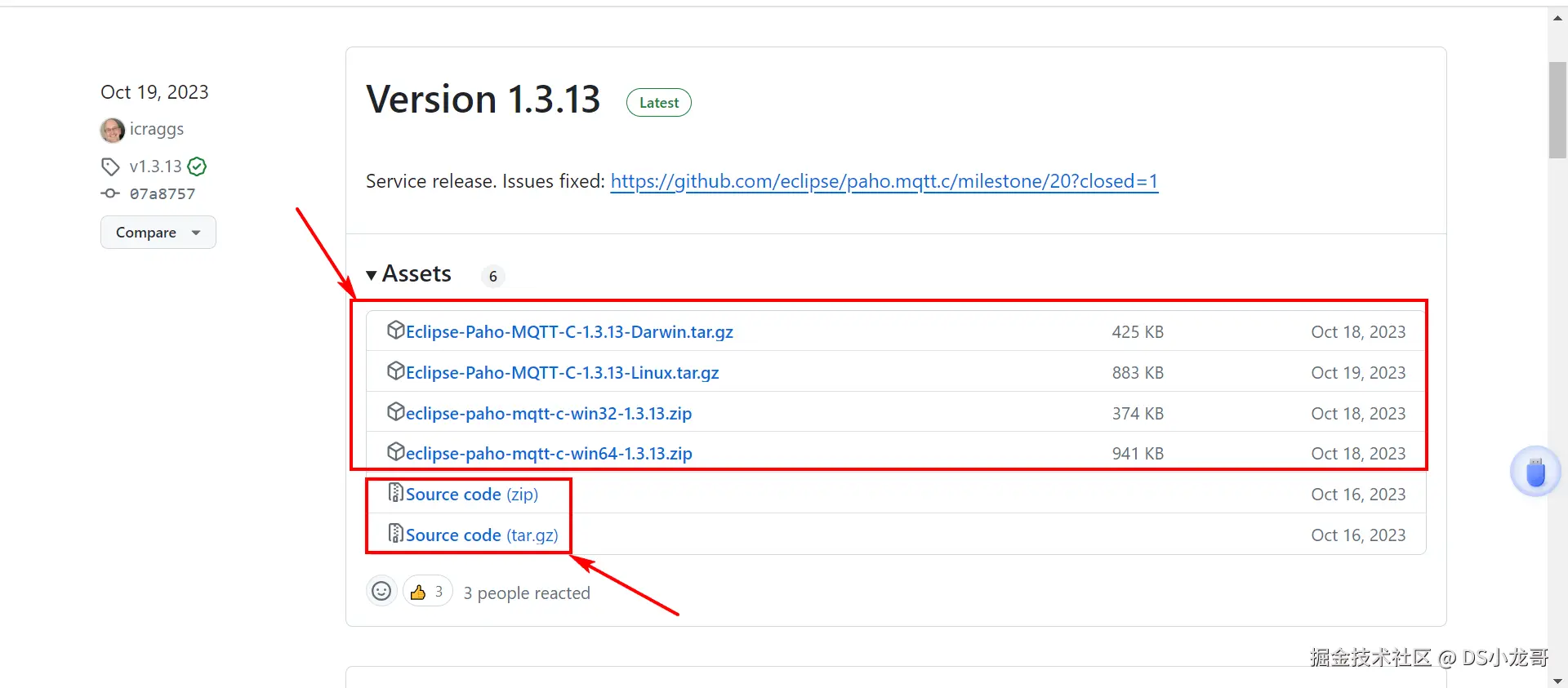
Task: Open the milestone/20 issues fixed link
Action: 884,181
